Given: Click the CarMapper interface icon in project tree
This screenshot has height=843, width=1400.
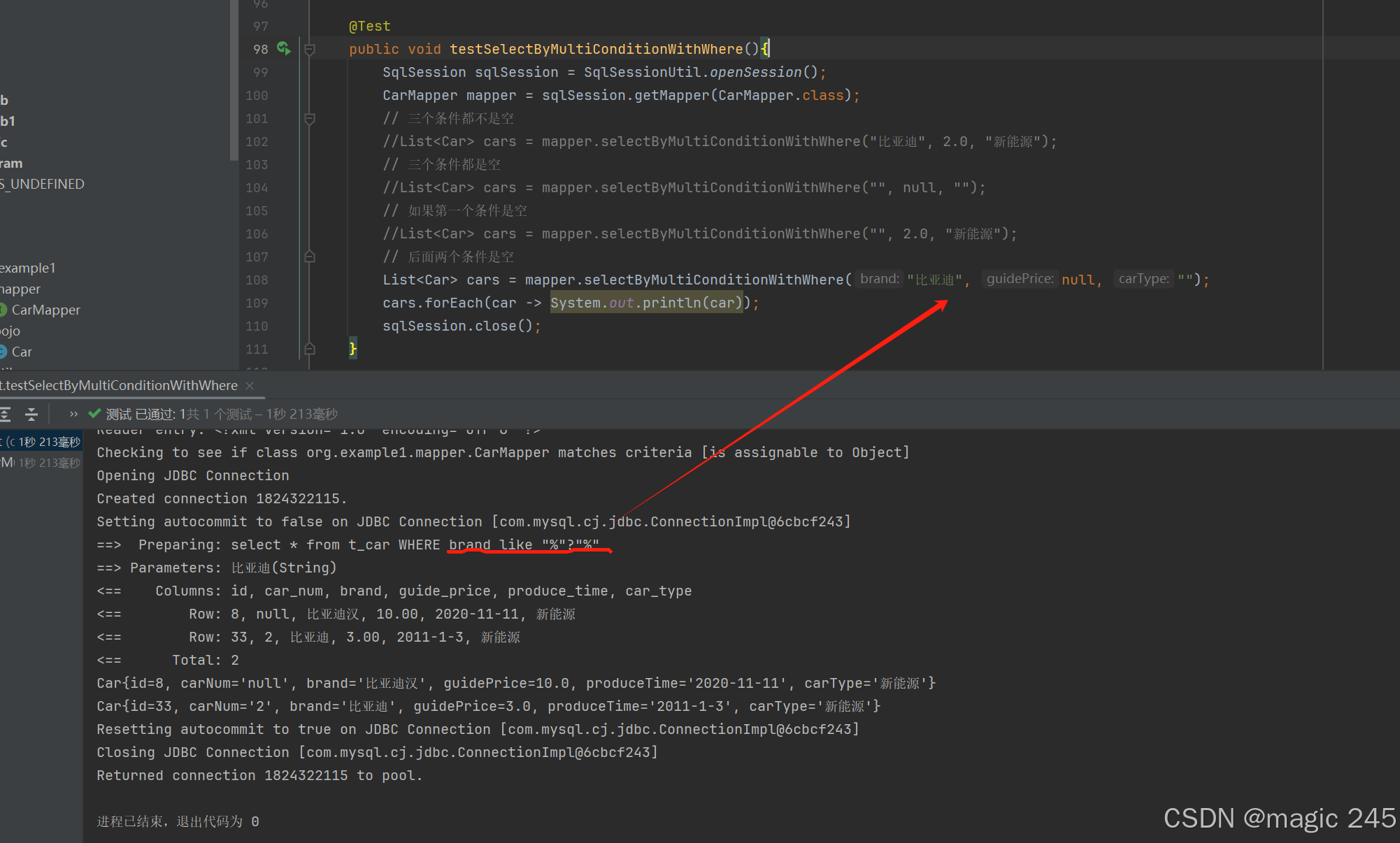Looking at the screenshot, I should (x=3, y=310).
